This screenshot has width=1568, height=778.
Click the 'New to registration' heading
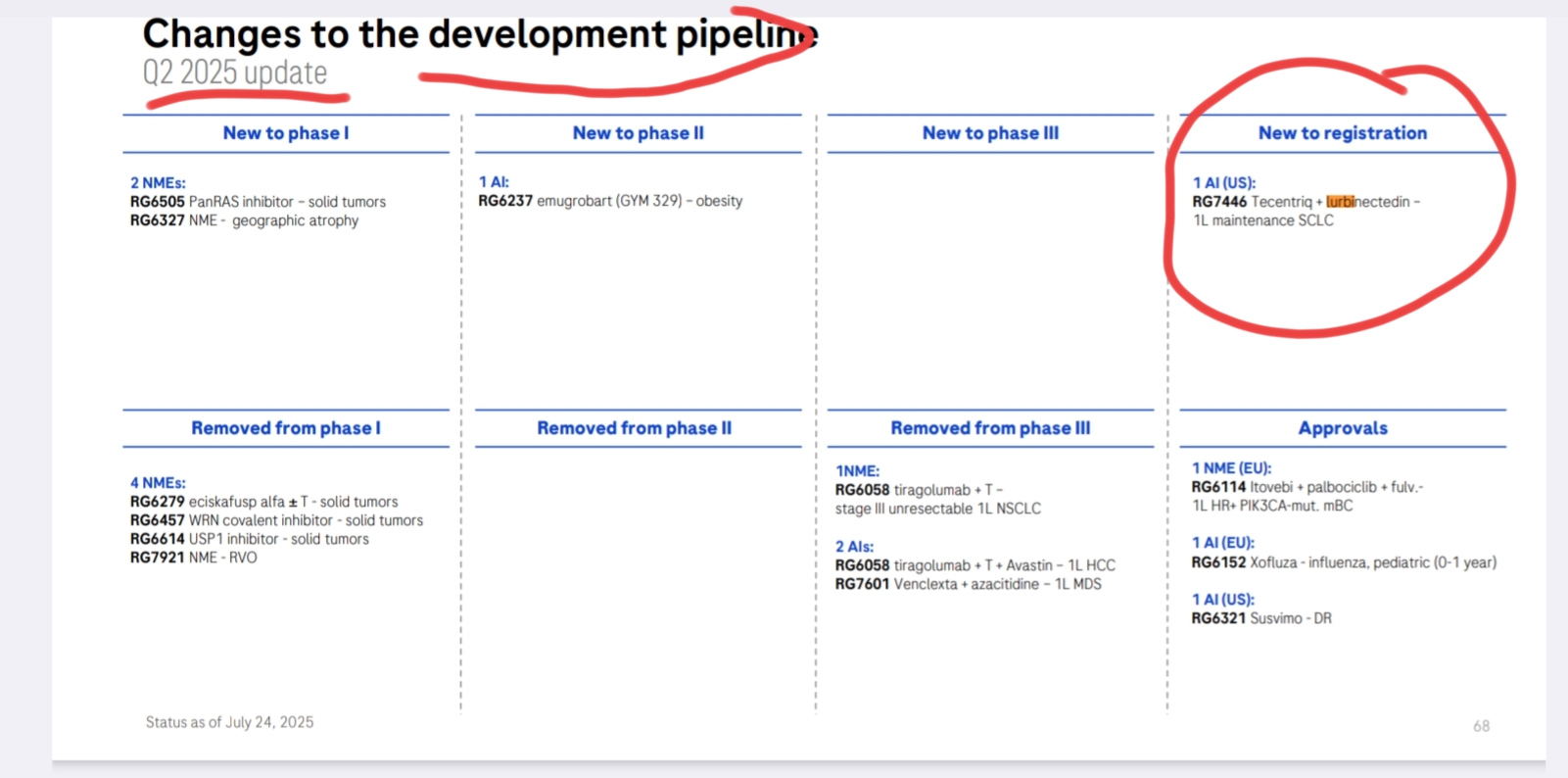(x=1342, y=133)
